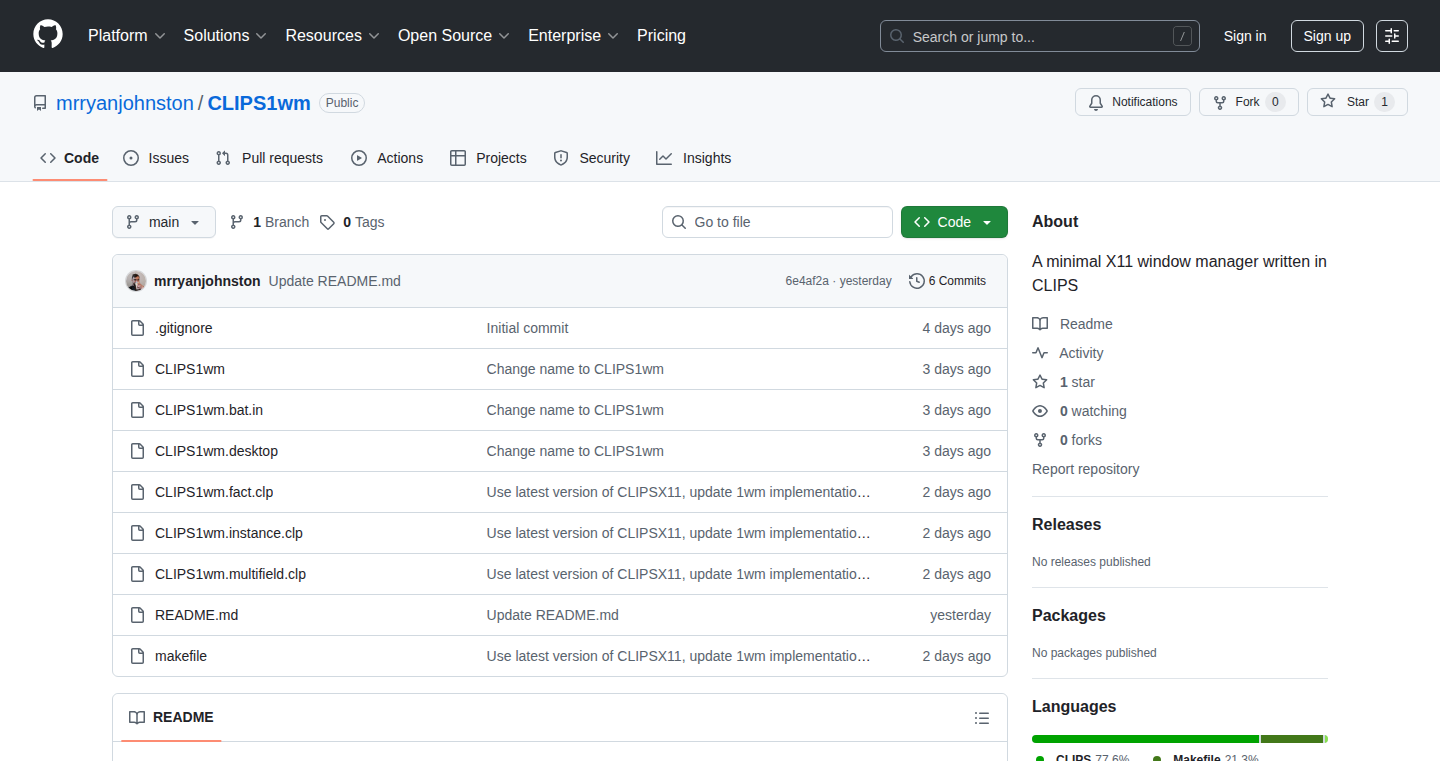Switch to the Insights tab
The image size is (1440, 761).
(x=693, y=158)
